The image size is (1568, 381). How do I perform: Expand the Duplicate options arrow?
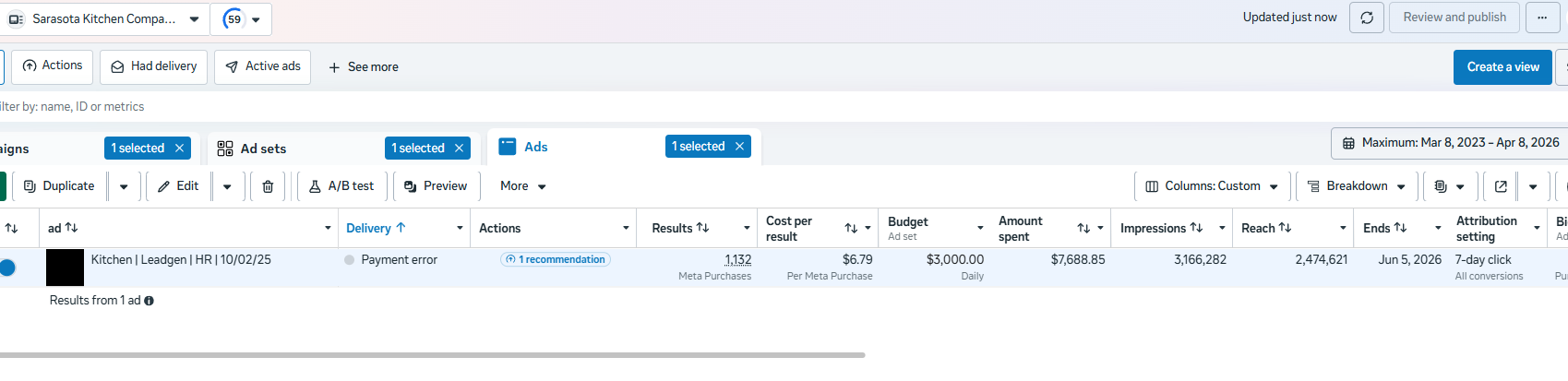tap(124, 186)
